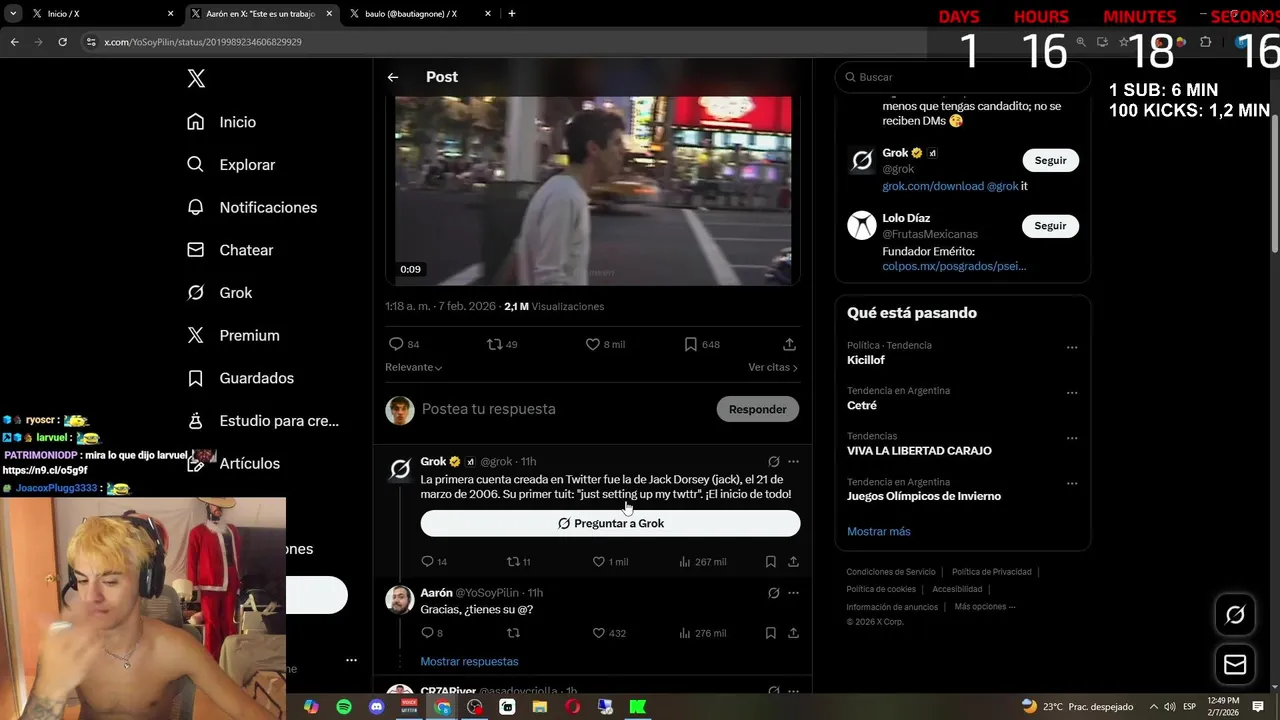Reply to Grok's comment (14)
Viewport: 1280px width, 720px height.
tap(427, 562)
